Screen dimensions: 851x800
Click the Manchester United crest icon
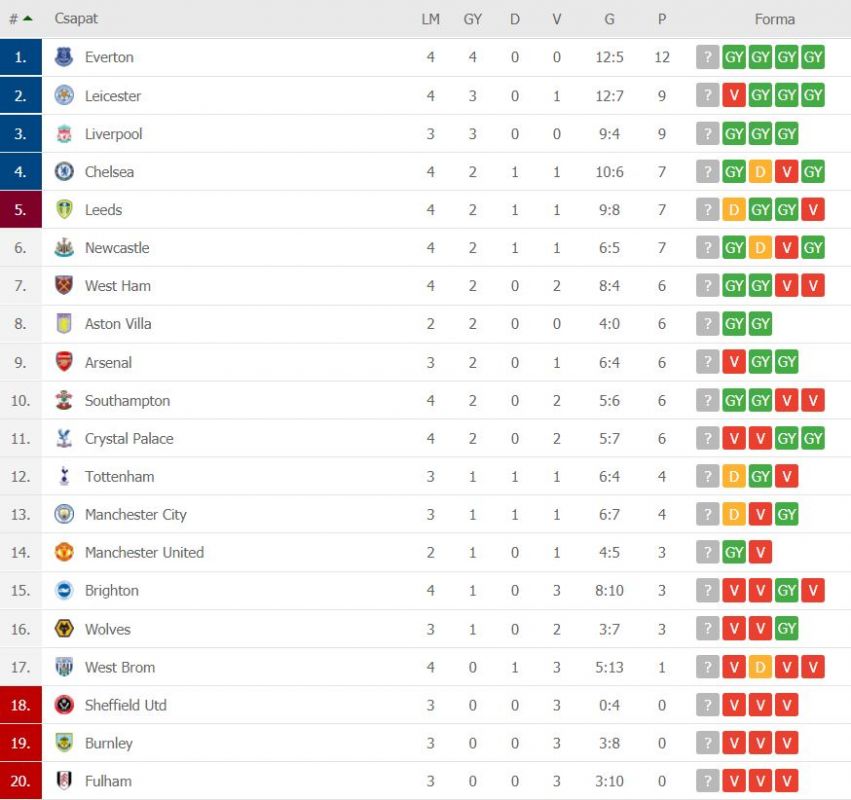(x=64, y=552)
